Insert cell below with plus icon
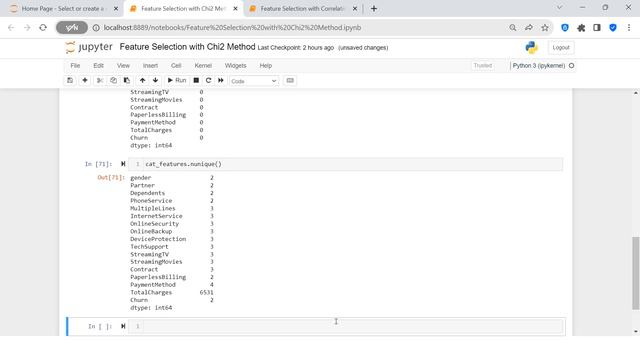The image size is (640, 360). pos(85,80)
